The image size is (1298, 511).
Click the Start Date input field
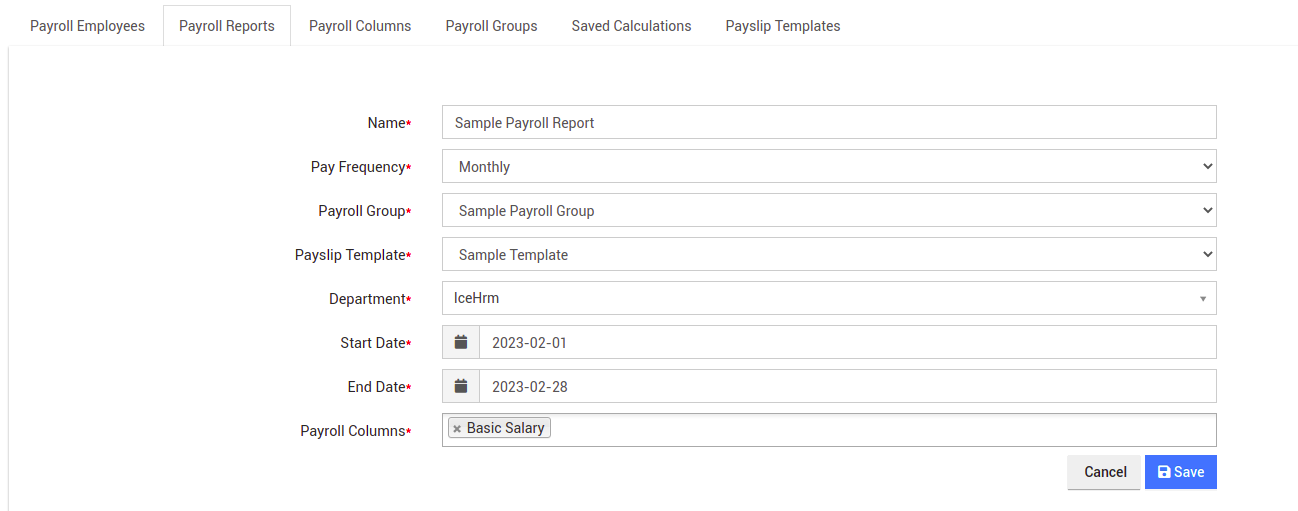[846, 342]
